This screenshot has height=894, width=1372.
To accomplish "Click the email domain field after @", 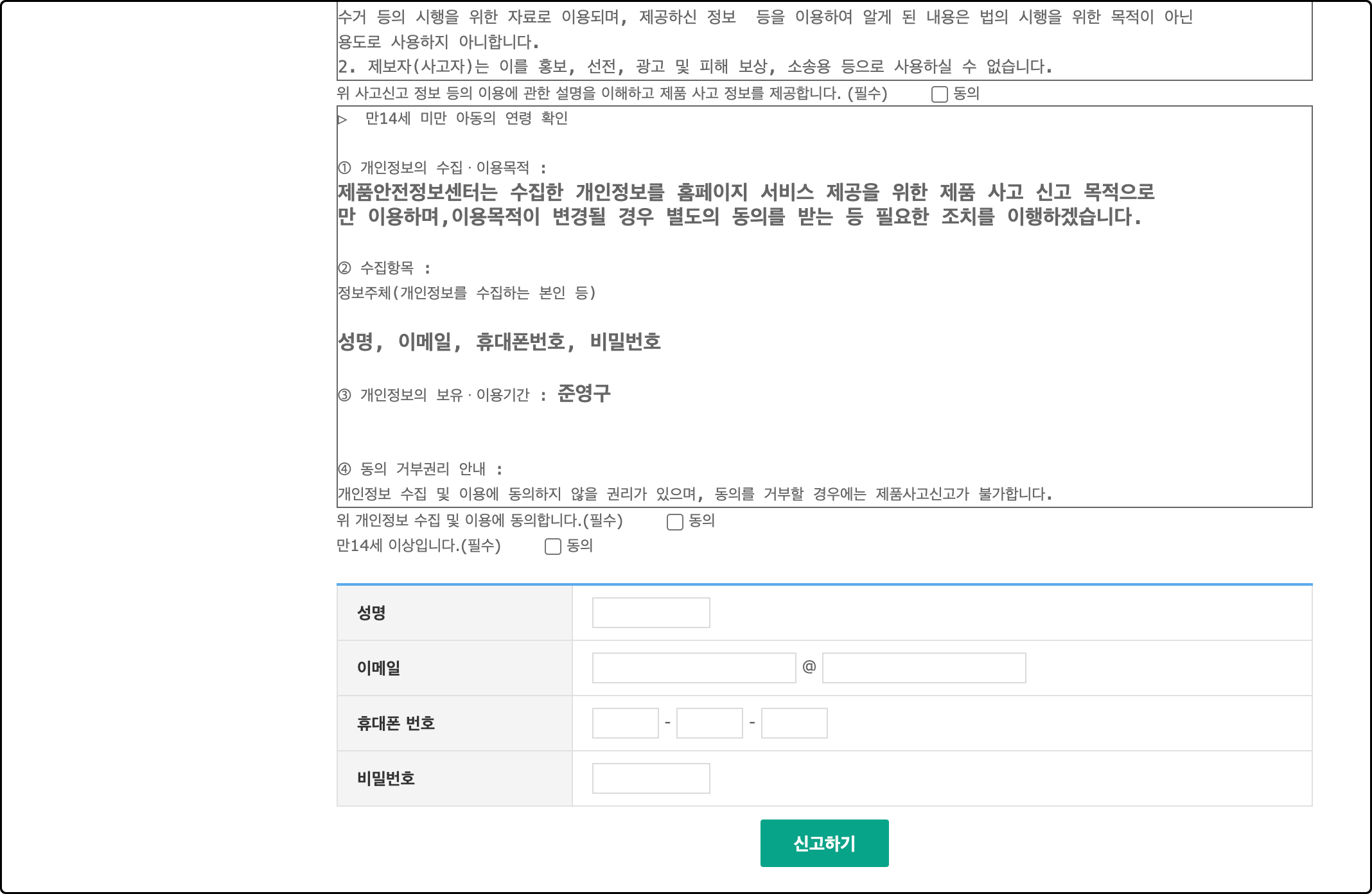I will click(924, 668).
